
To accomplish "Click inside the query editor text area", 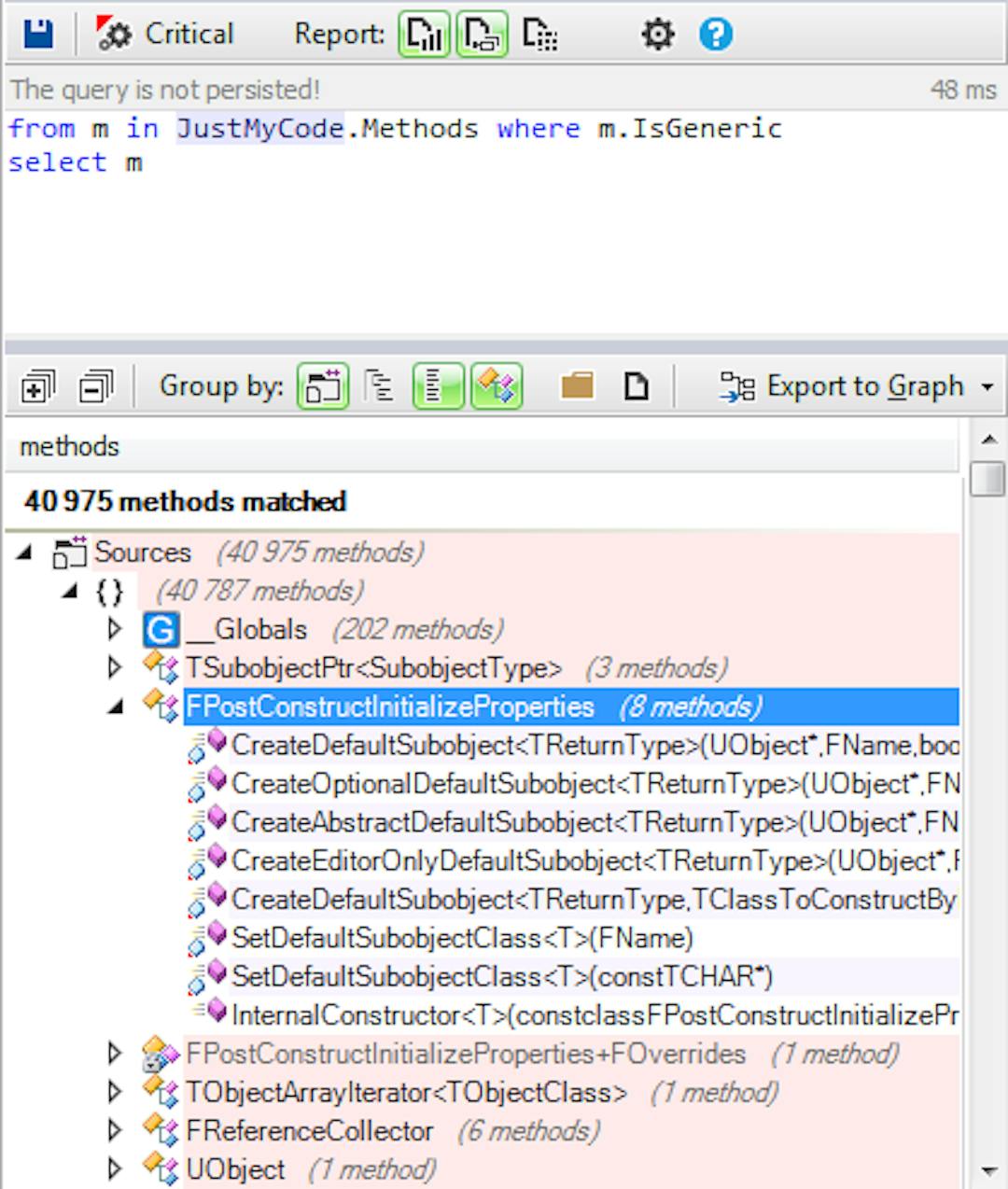I will [x=504, y=243].
